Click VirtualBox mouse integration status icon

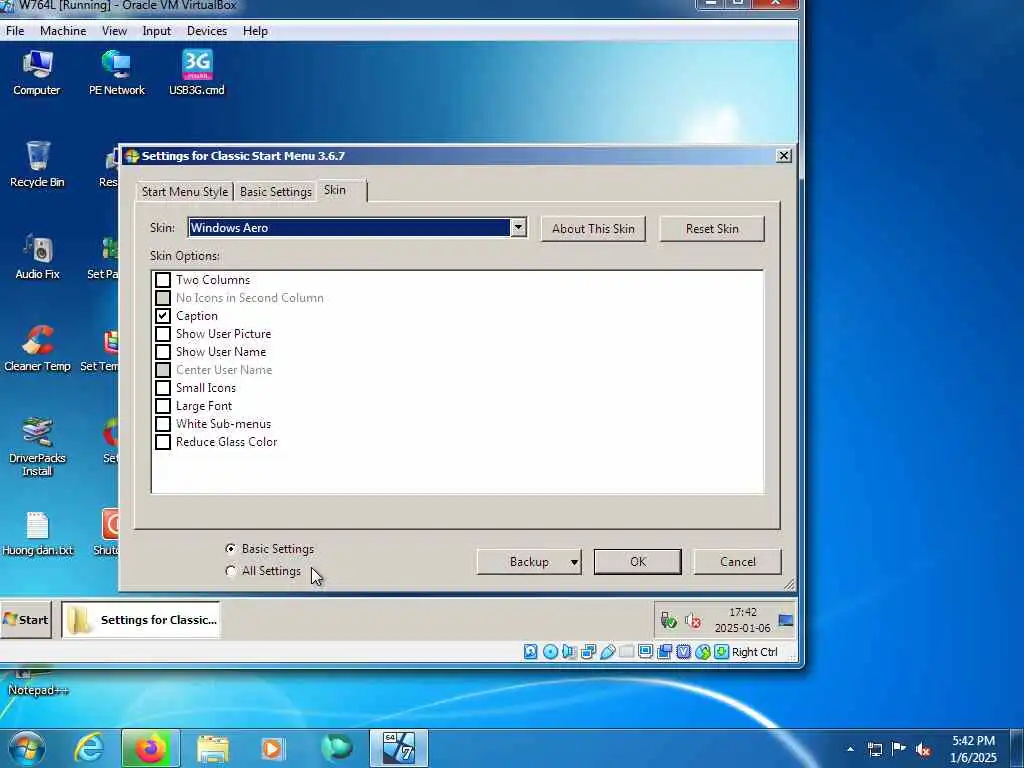click(702, 652)
